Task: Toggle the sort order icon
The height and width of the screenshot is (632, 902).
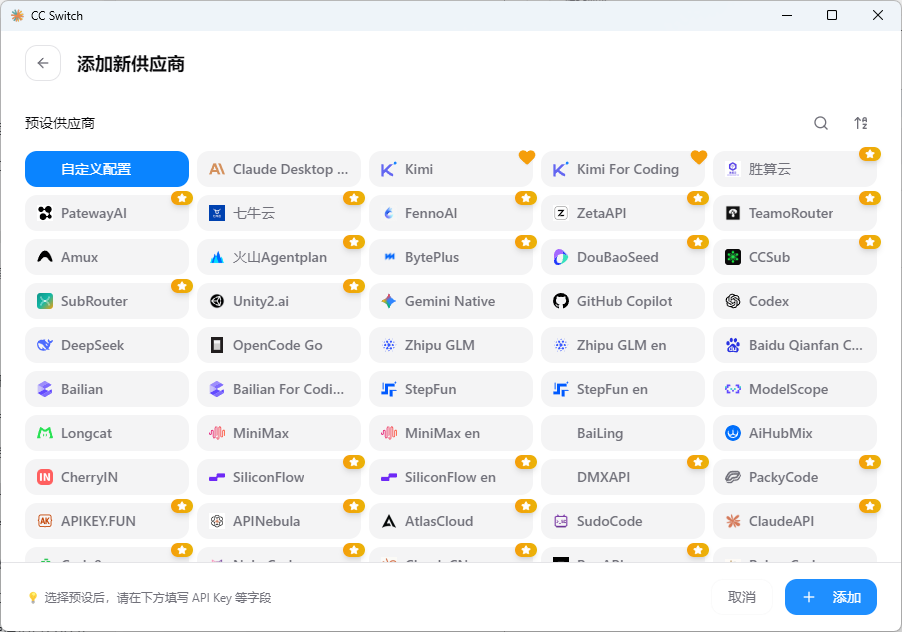Action: point(861,123)
